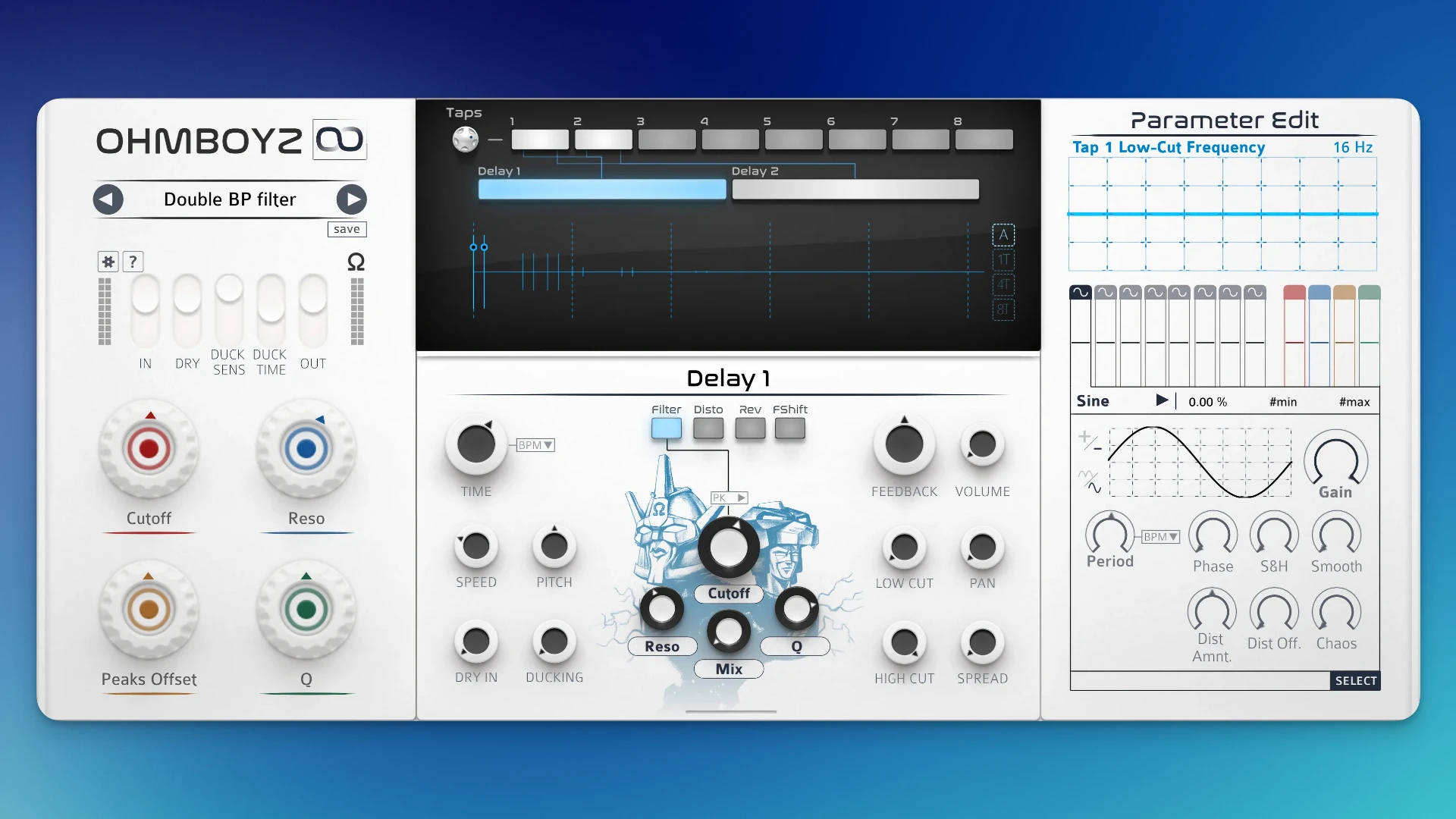1456x819 pixels.
Task: Open the BPM dropdown beside TIME knob
Action: (535, 445)
